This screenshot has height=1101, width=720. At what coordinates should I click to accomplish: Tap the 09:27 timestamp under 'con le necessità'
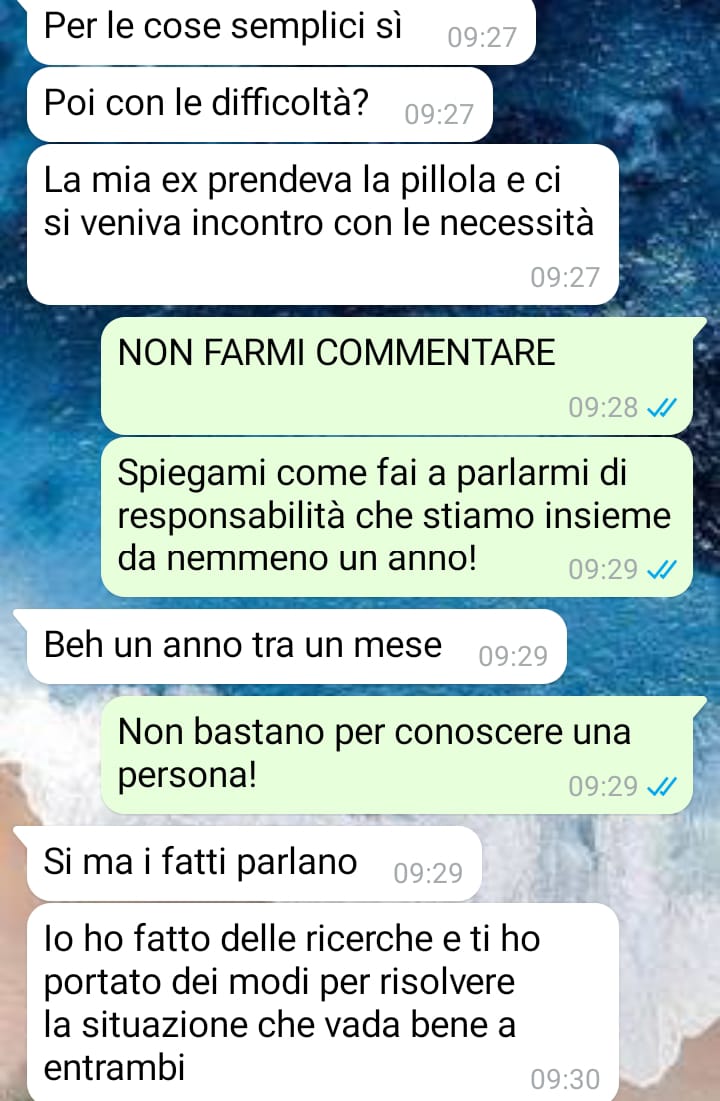pyautogui.click(x=565, y=277)
